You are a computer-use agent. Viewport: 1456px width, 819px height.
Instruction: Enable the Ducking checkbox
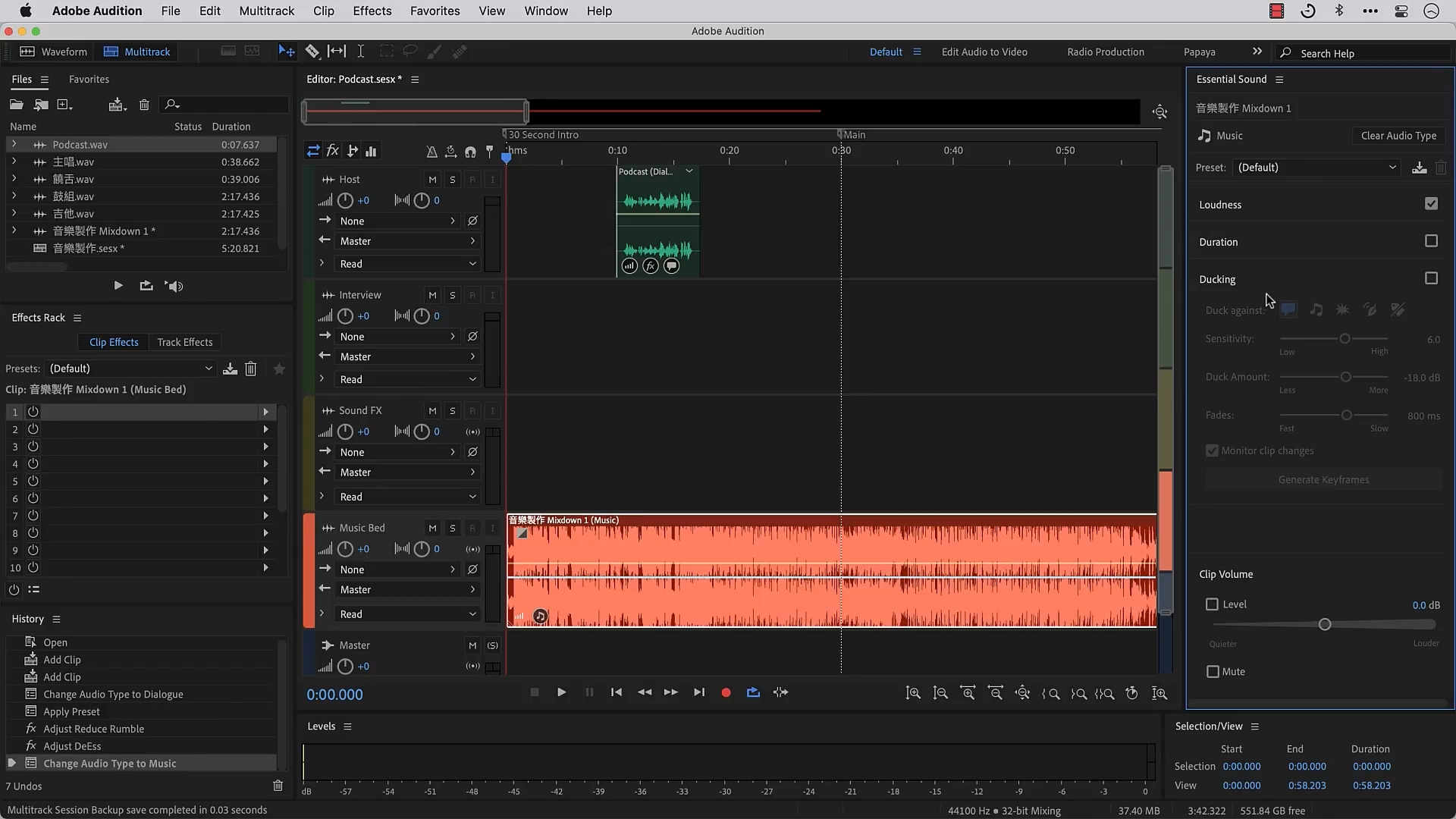tap(1431, 278)
